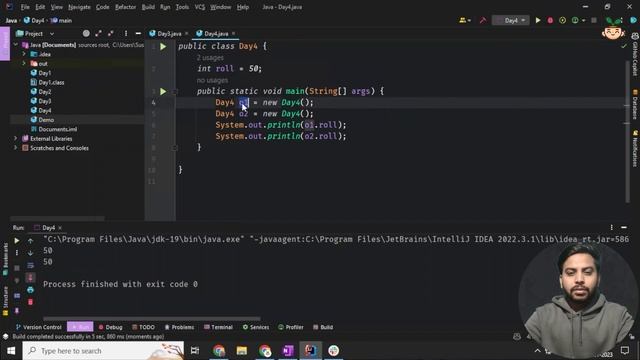Toggle scroll to end in Run console

[x=30, y=278]
